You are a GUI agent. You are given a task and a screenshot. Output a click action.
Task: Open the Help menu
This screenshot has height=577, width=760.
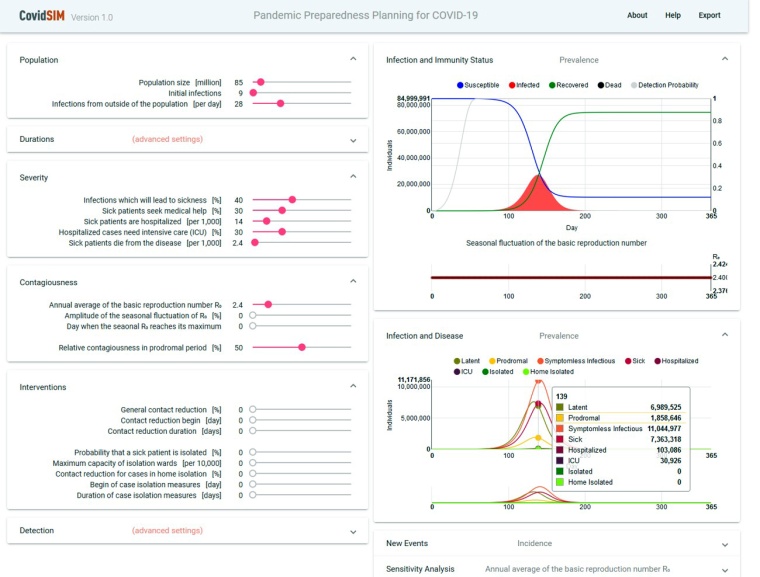point(673,16)
